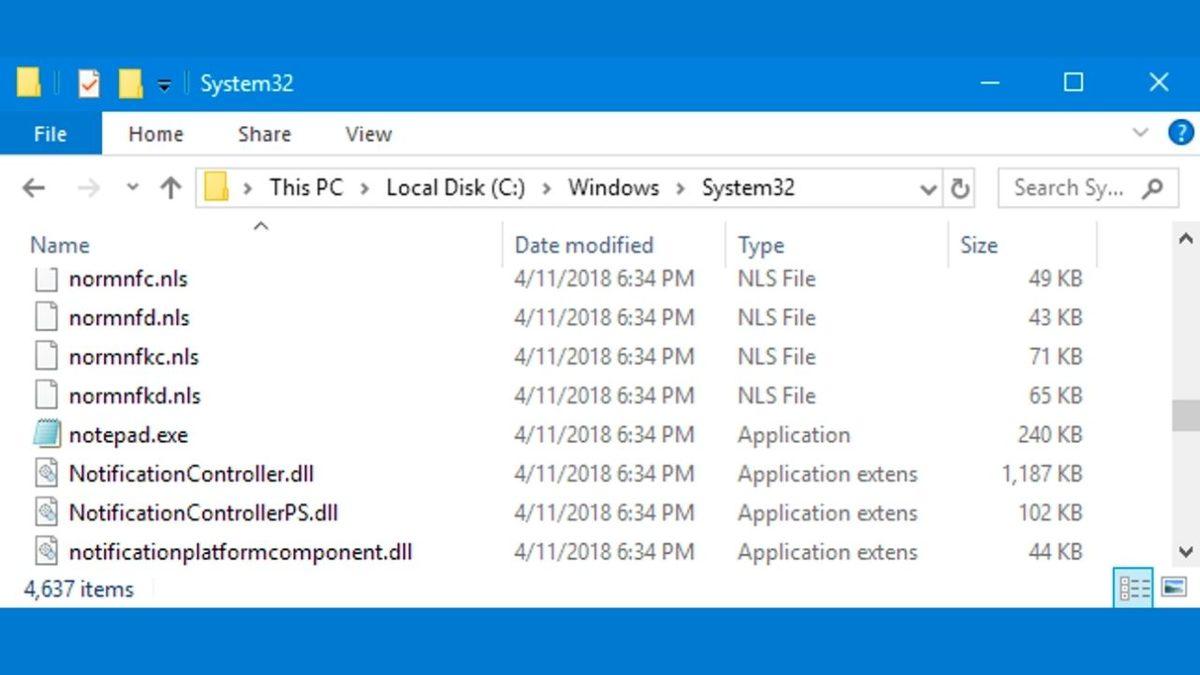Switch to Details view layout

click(x=1133, y=588)
